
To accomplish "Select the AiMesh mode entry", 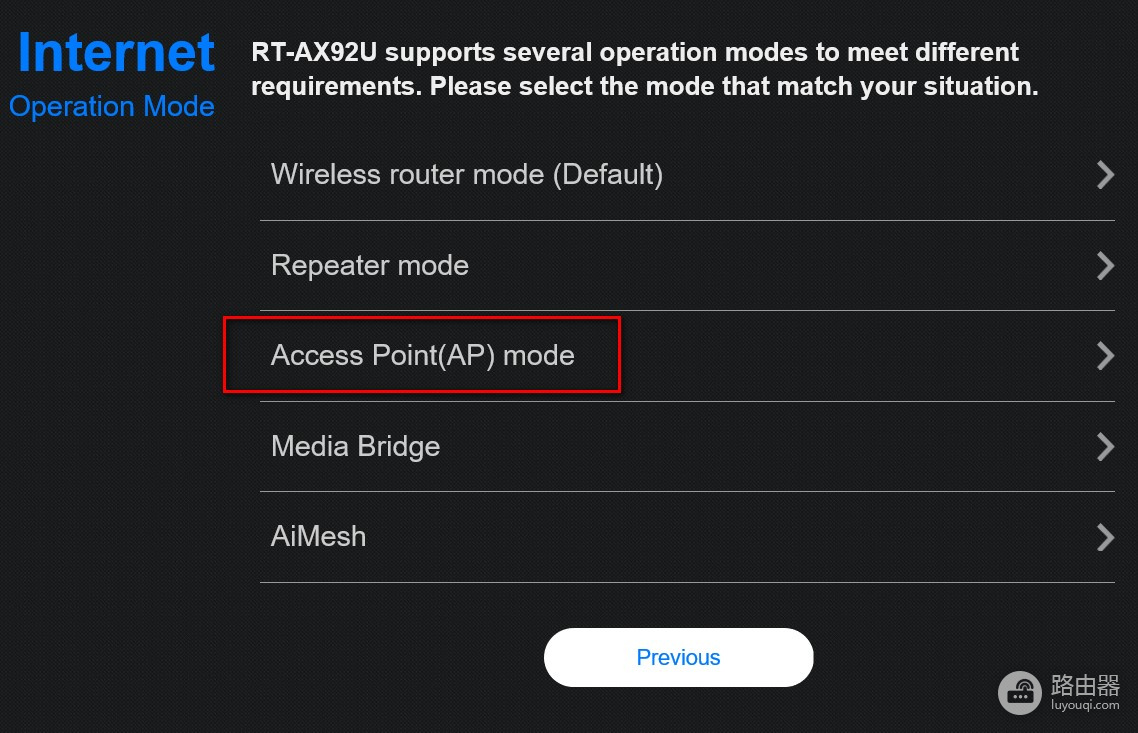I will click(687, 537).
